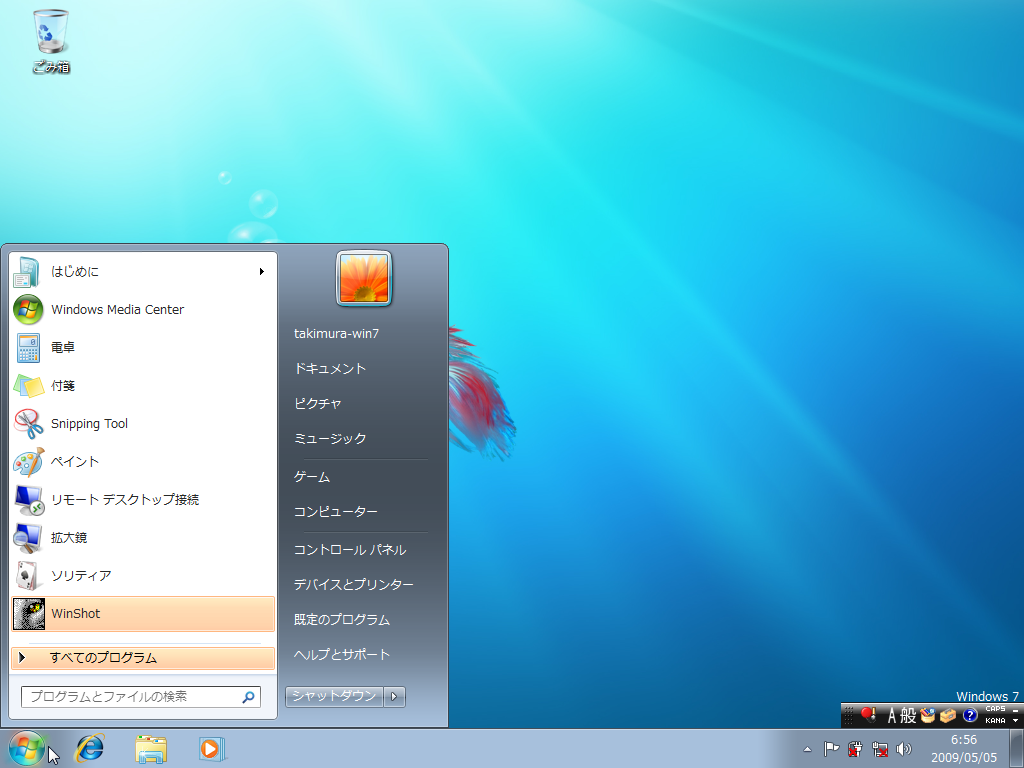The image size is (1024, 768).
Task: Click the IME red ball icon on language bar
Action: (869, 715)
